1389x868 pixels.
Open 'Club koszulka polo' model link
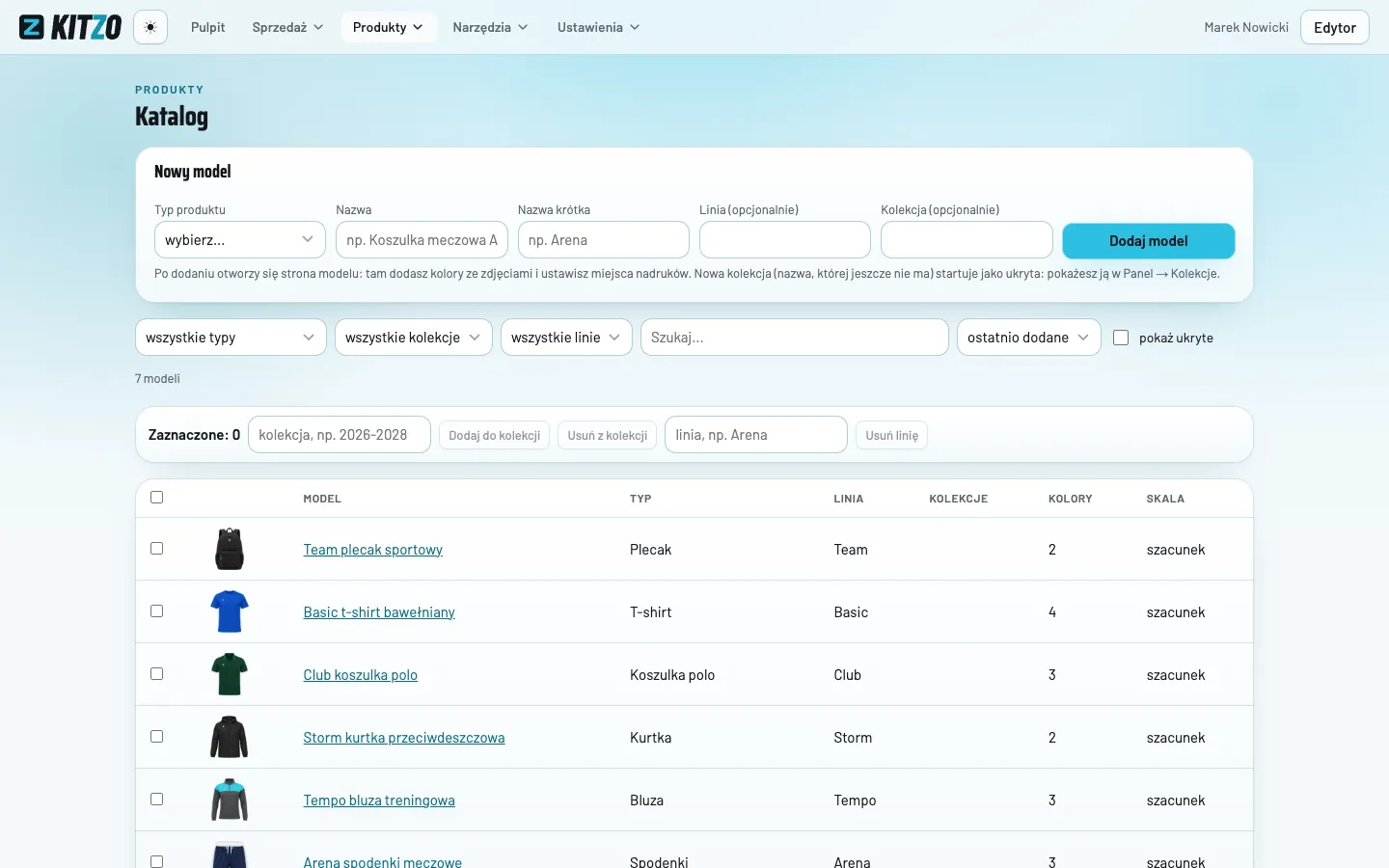[x=361, y=675]
